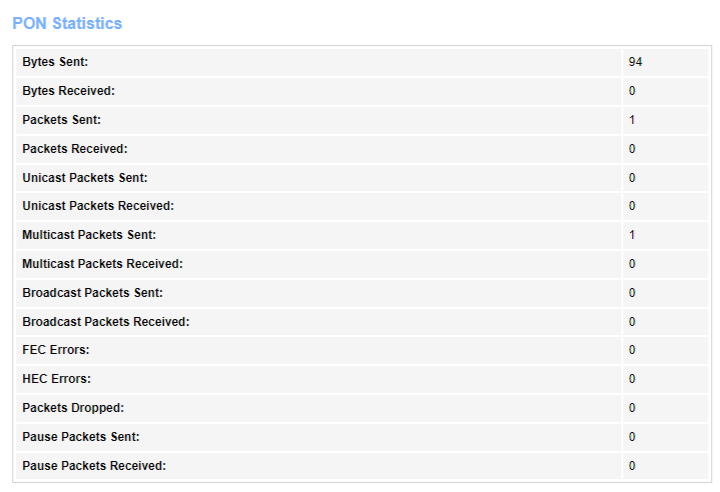Screen dimensions: 720x492
Task: Select the Packets Sent value 1
Action: [x=632, y=120]
